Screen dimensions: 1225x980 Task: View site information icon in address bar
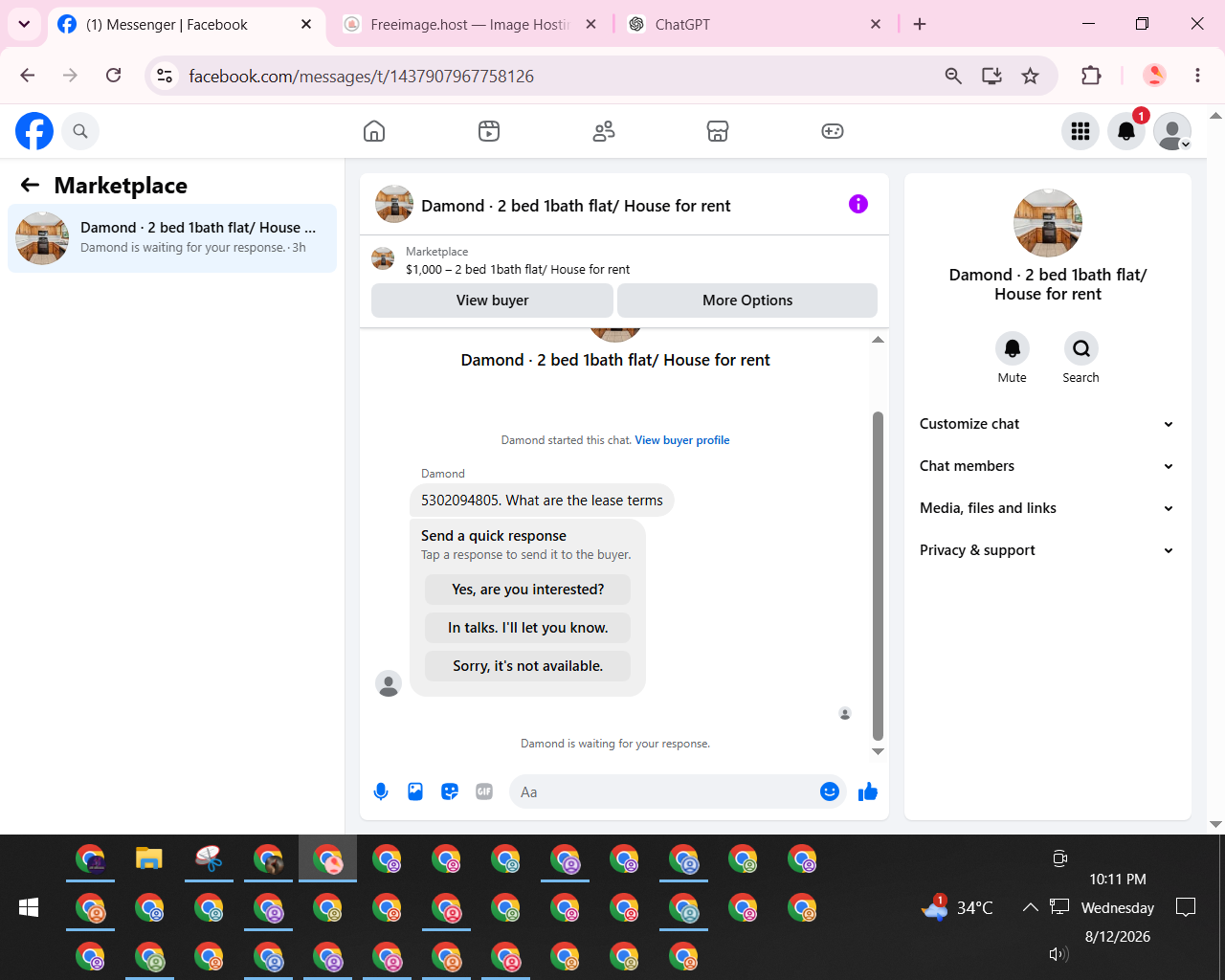[x=165, y=76]
